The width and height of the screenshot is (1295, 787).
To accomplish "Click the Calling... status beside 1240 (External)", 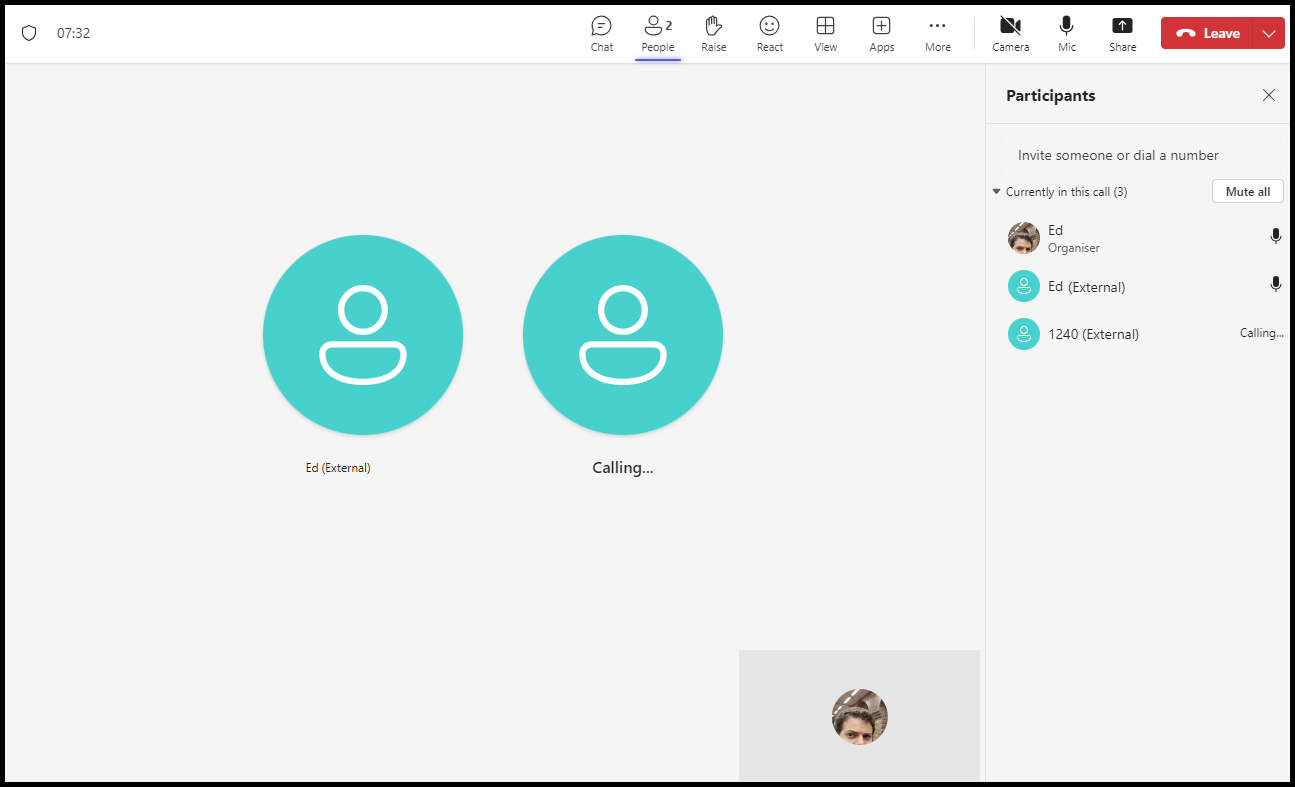I will (1261, 333).
